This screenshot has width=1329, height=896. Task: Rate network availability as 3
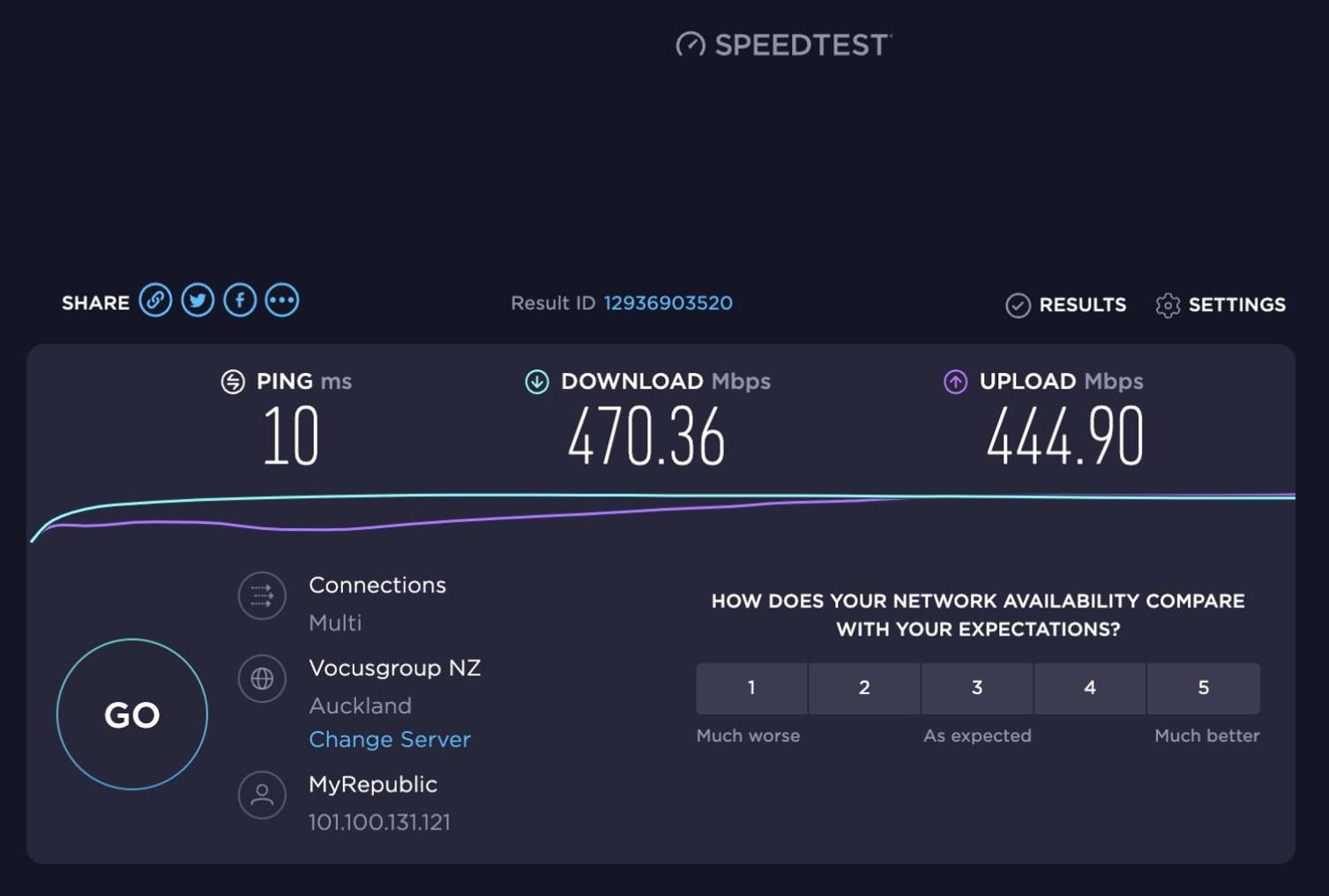tap(977, 689)
